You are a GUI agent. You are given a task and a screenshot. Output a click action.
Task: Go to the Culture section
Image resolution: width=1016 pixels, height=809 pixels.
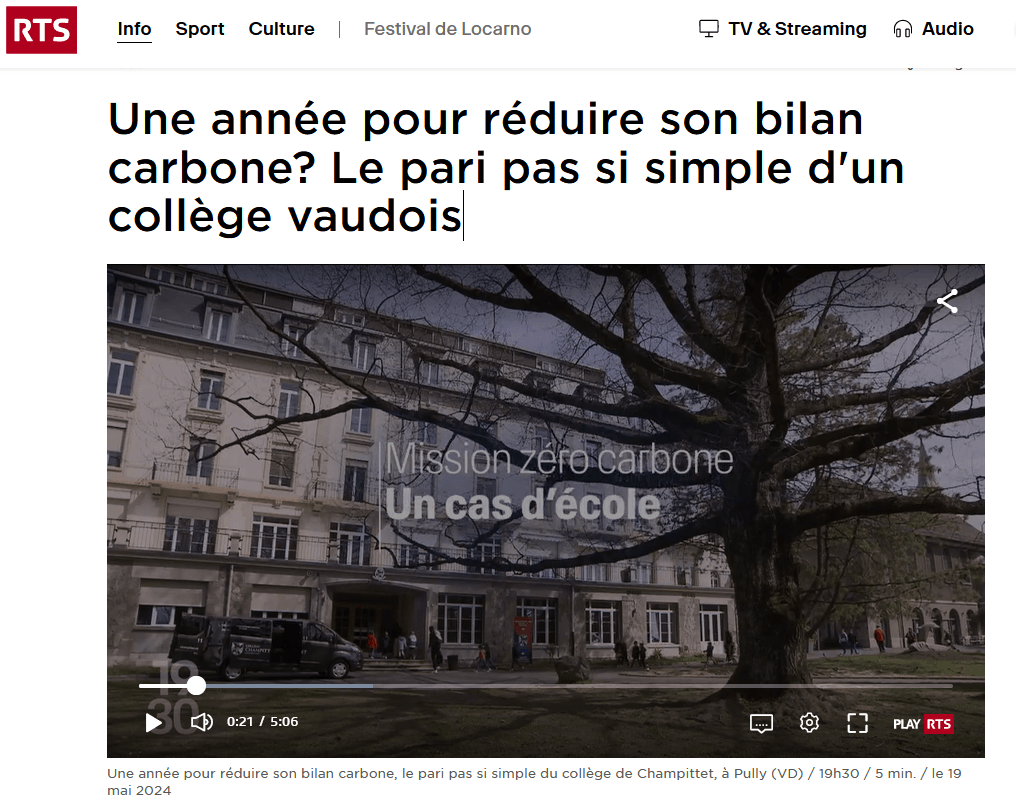click(281, 29)
